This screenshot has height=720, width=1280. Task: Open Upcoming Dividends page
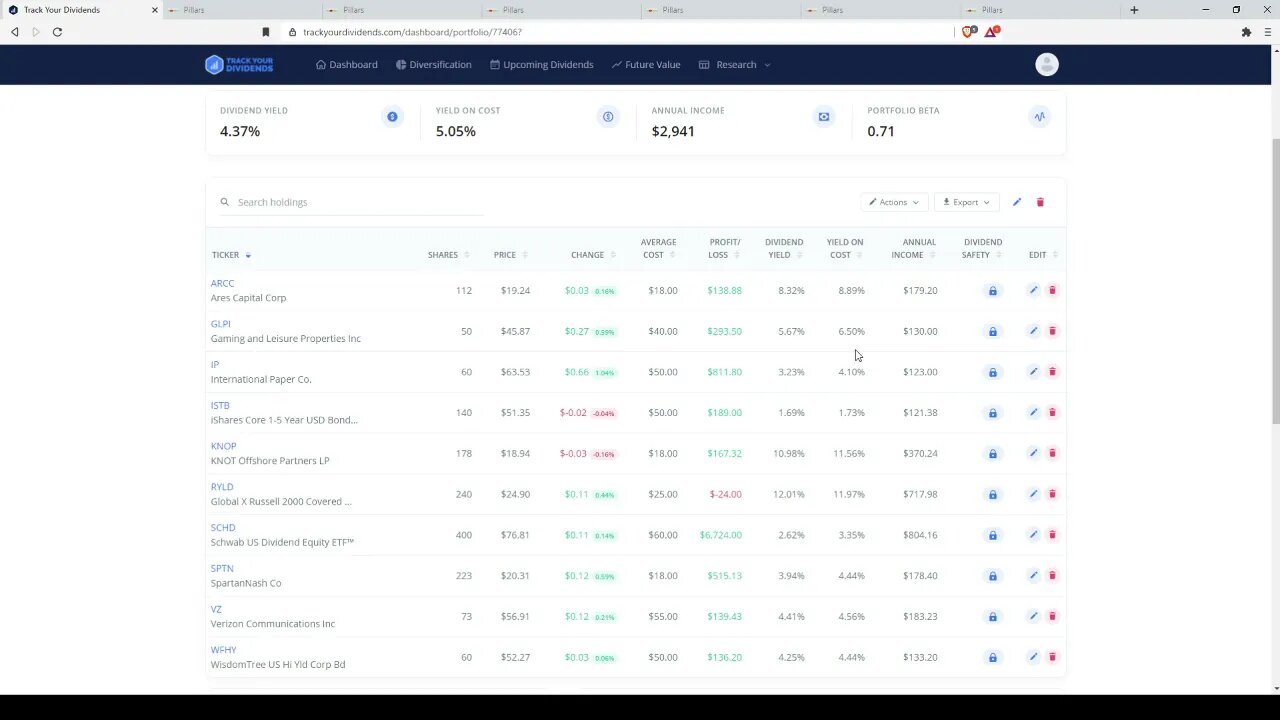541,65
